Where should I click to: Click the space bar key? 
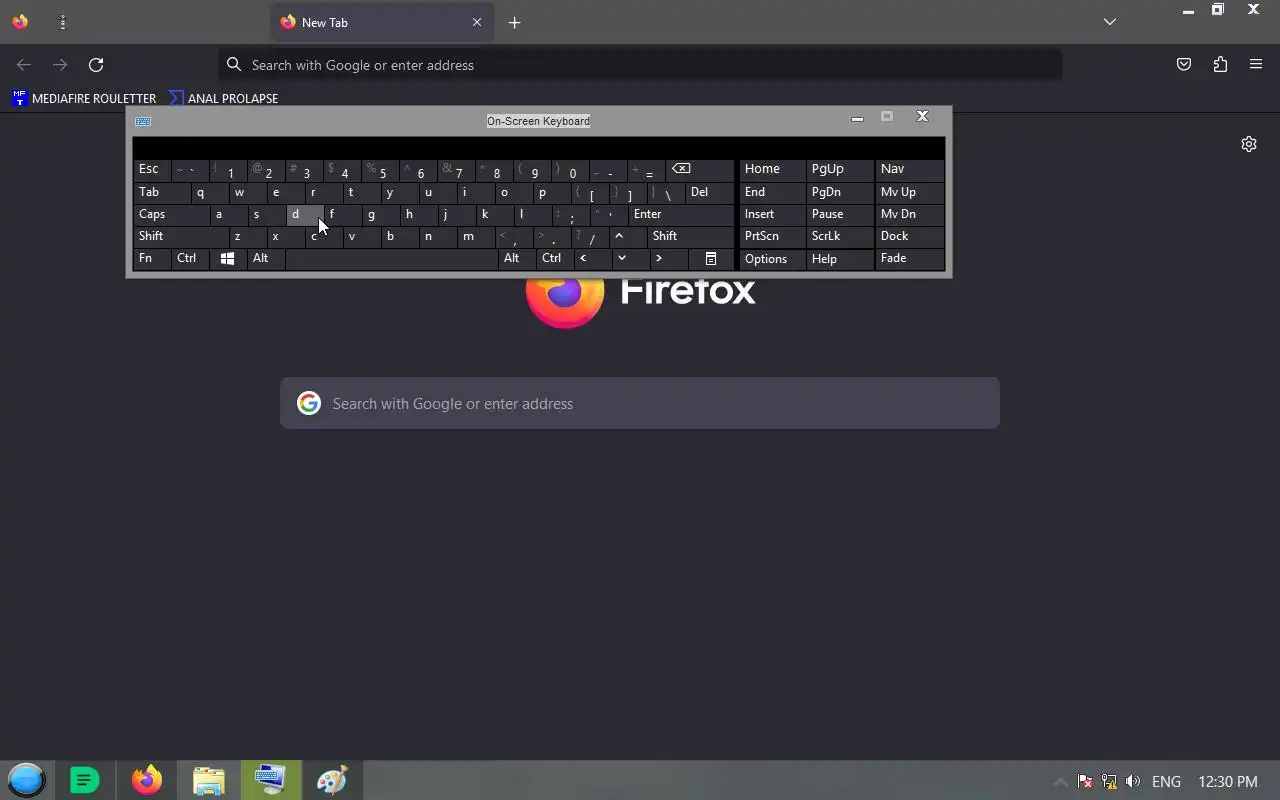pos(391,258)
